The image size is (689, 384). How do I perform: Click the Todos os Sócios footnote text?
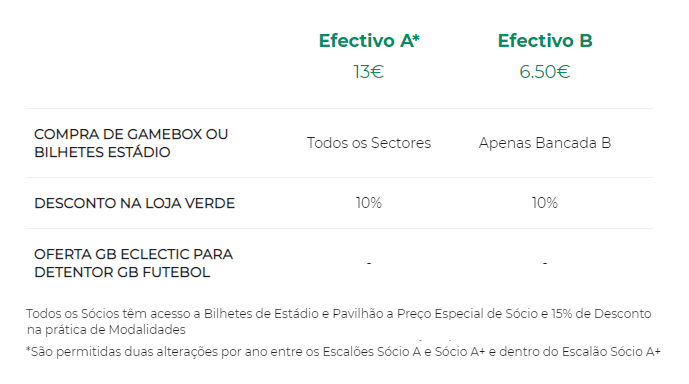338,322
